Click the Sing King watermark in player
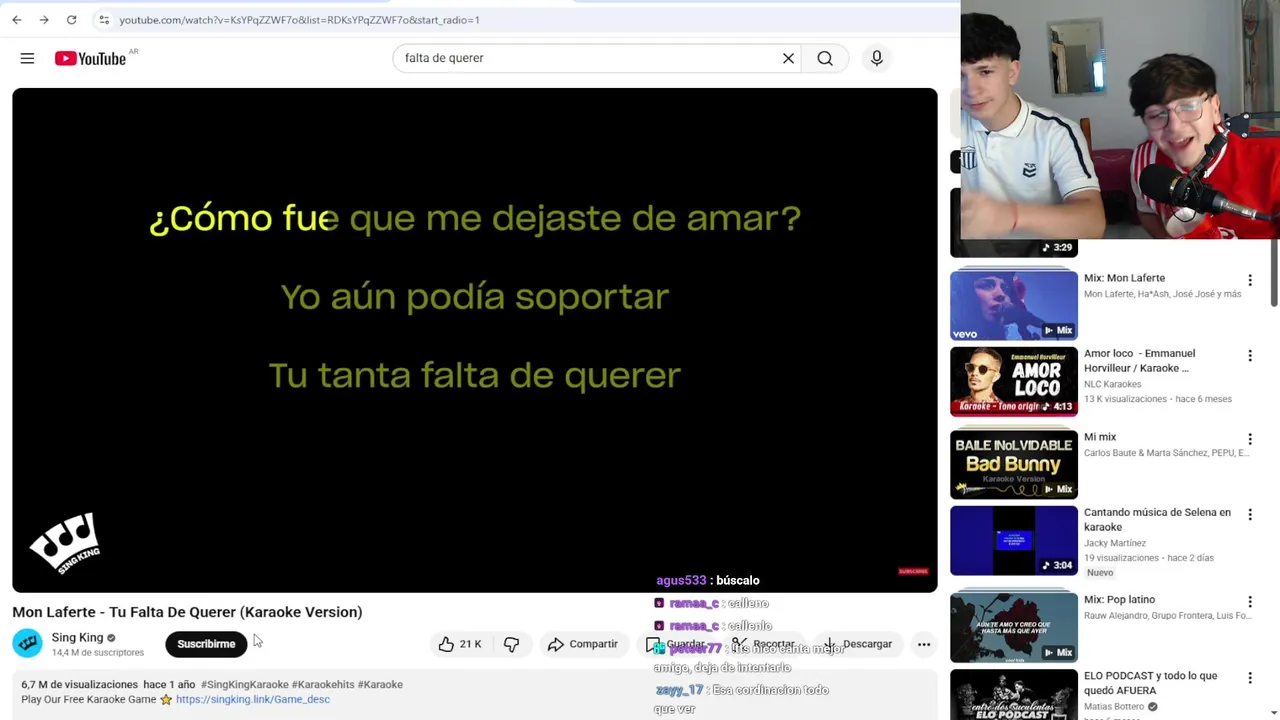The height and width of the screenshot is (720, 1280). click(65, 543)
